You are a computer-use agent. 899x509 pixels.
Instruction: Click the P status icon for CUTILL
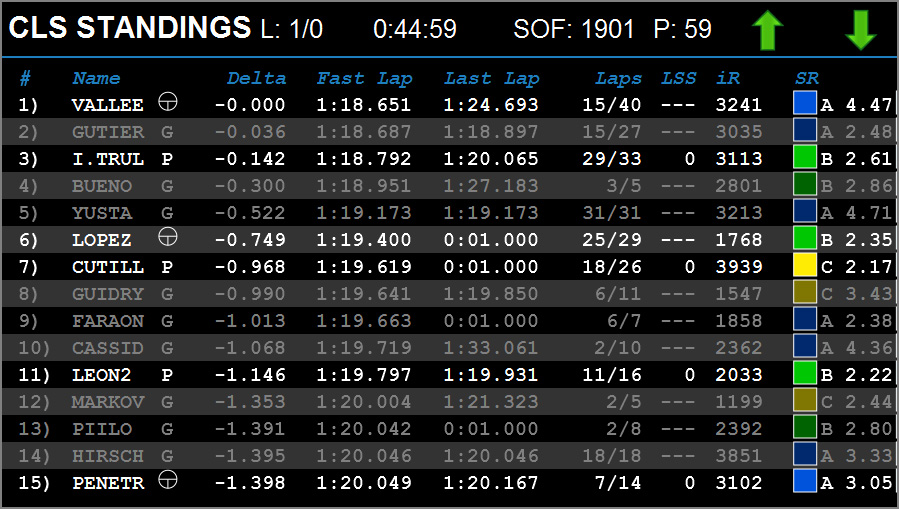point(167,267)
